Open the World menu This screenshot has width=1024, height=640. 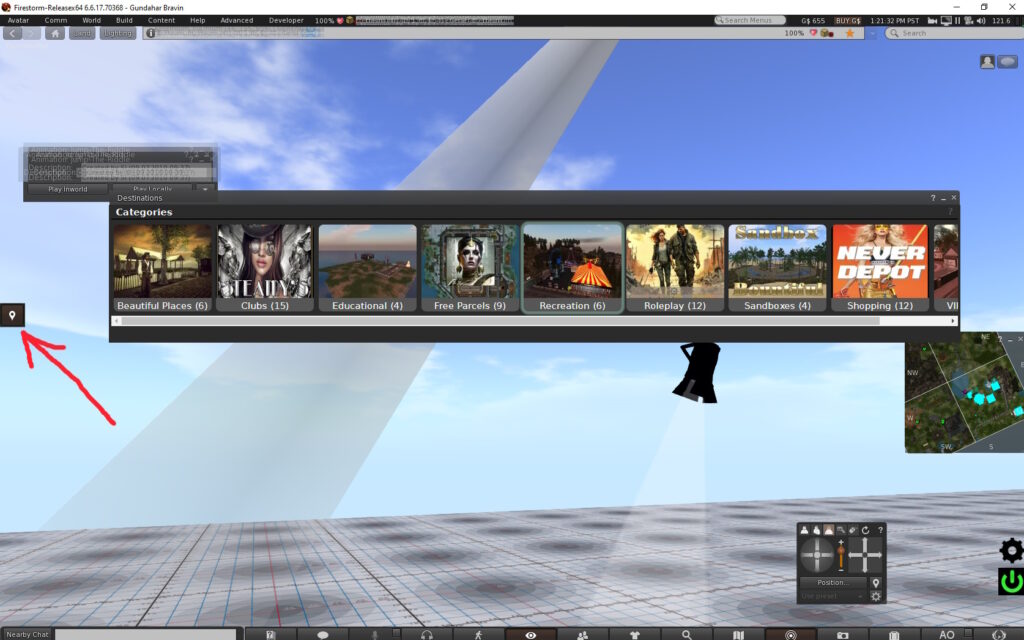pos(91,20)
